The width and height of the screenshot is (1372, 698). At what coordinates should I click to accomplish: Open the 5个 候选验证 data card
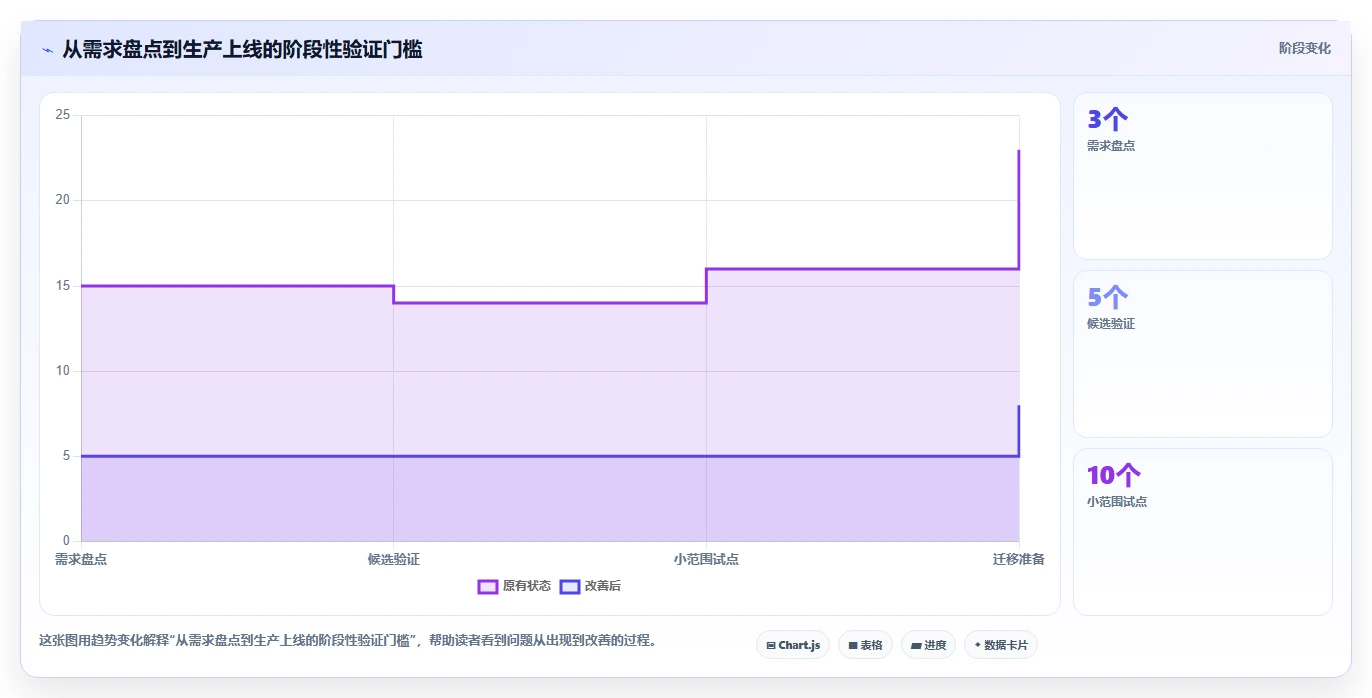1203,354
